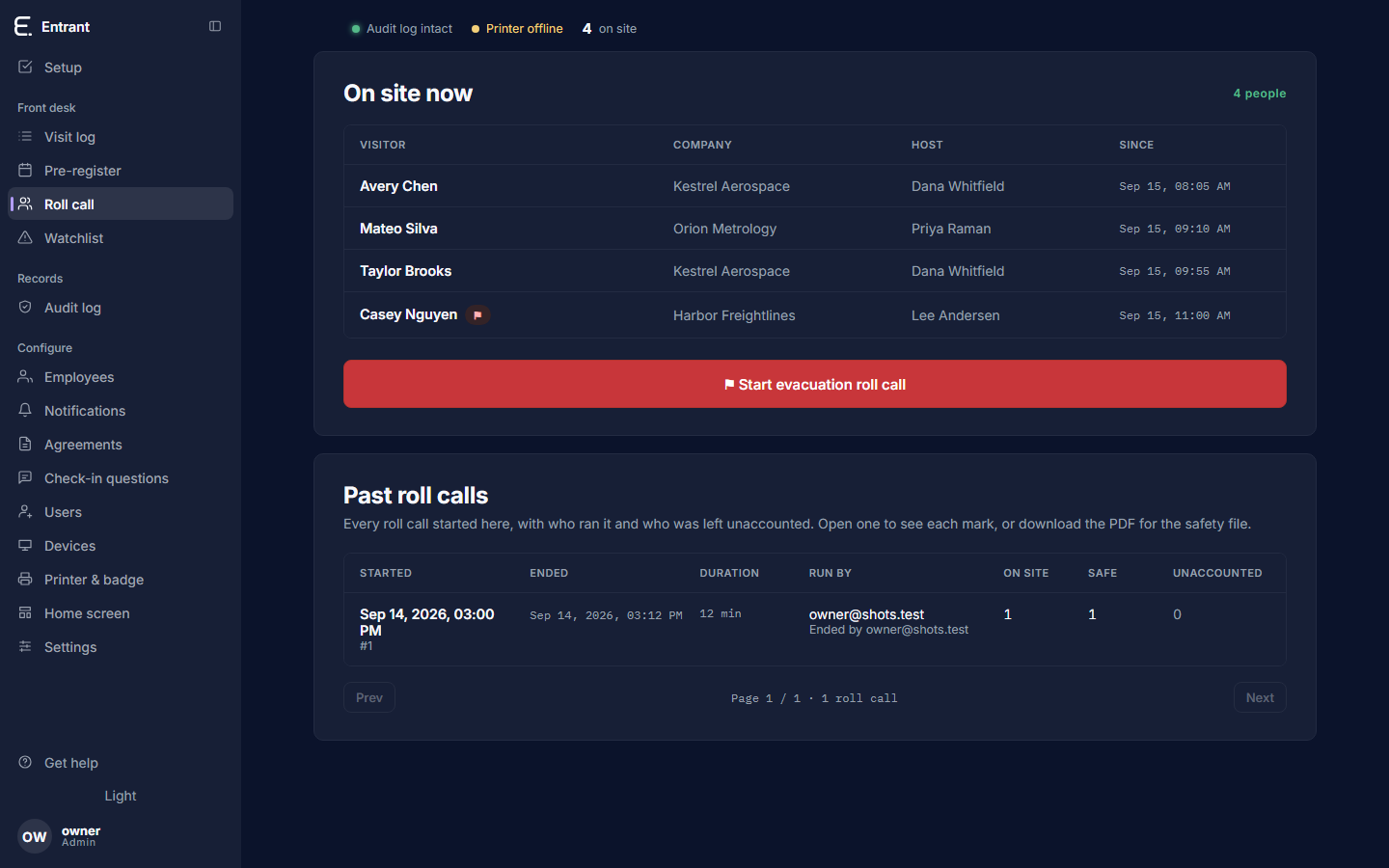
Task: Click the Next pagination button
Action: tap(1260, 697)
